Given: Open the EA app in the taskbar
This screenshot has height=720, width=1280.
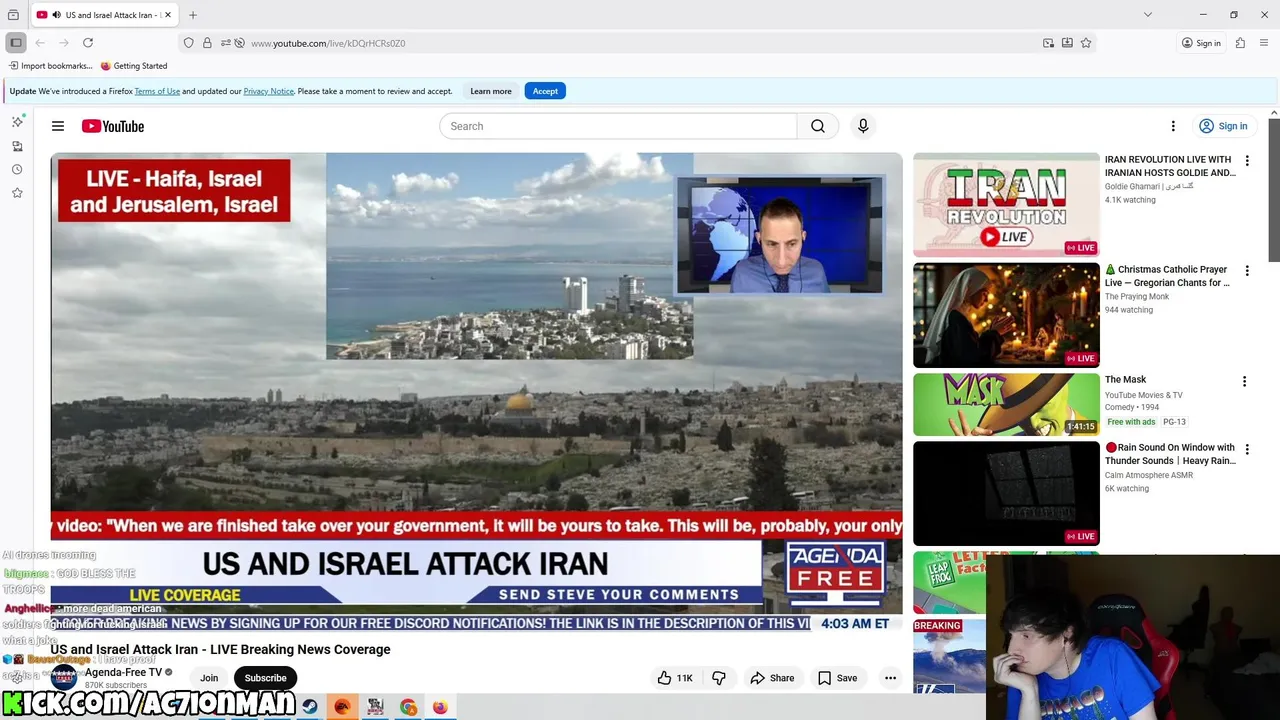Looking at the screenshot, I should (x=342, y=707).
